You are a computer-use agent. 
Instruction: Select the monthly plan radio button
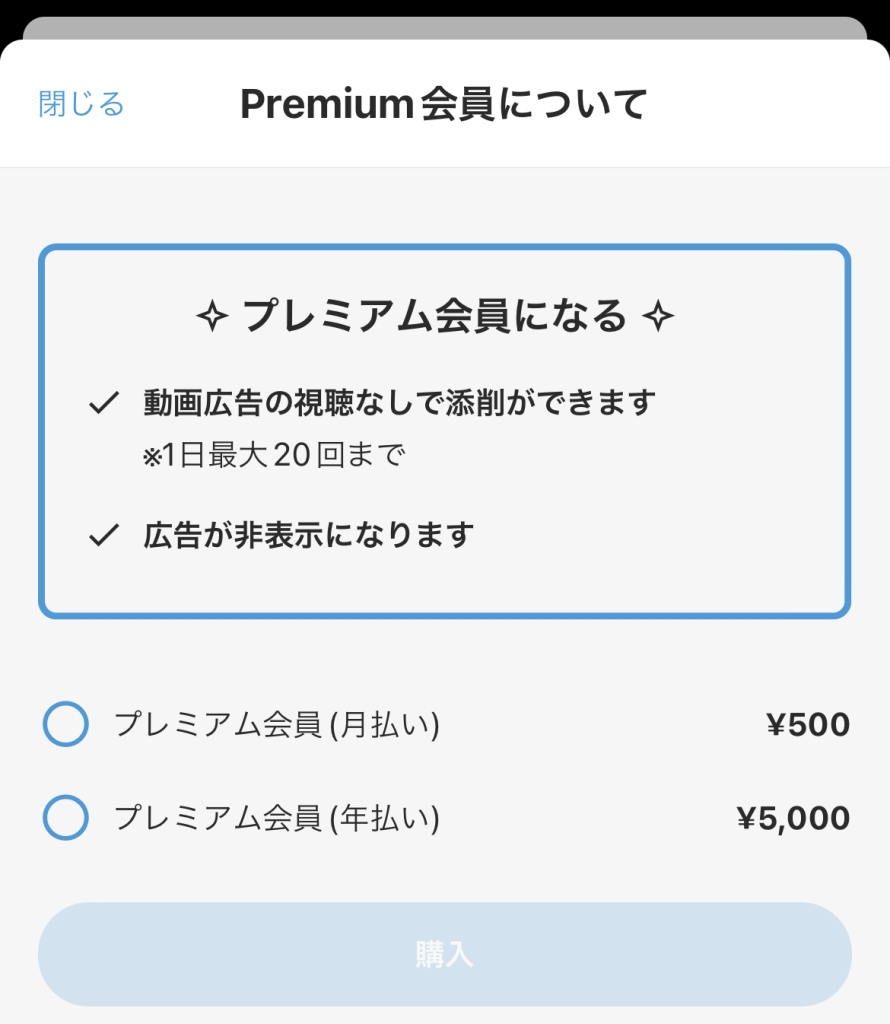(66, 724)
